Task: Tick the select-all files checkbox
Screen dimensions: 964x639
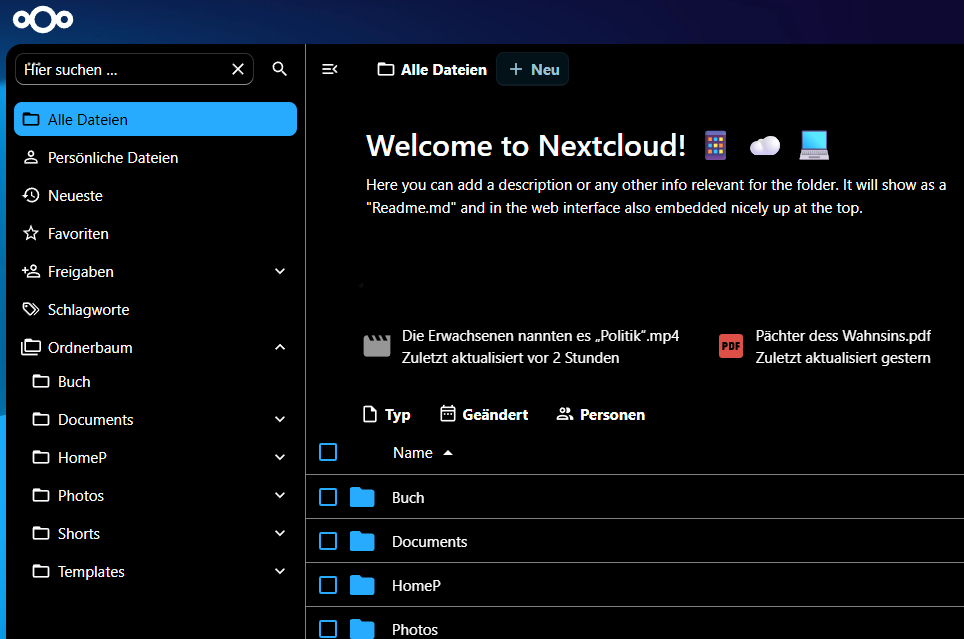Action: point(328,453)
